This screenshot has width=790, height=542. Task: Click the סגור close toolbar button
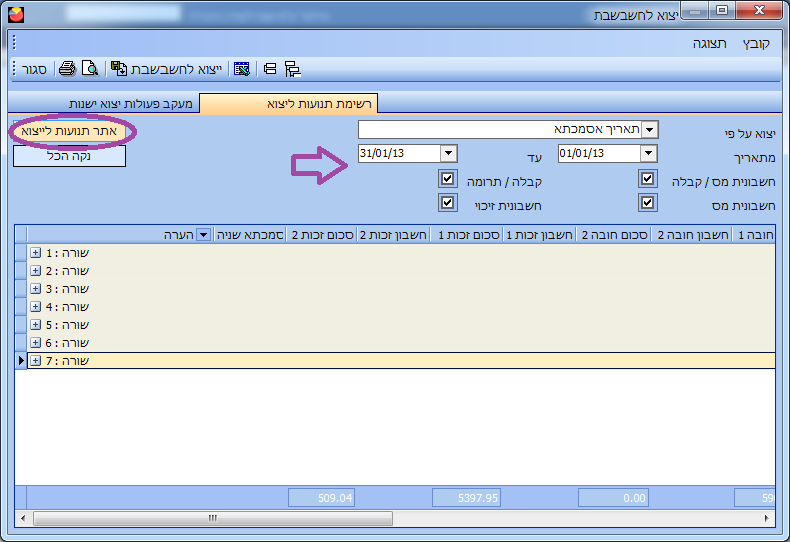[x=35, y=69]
